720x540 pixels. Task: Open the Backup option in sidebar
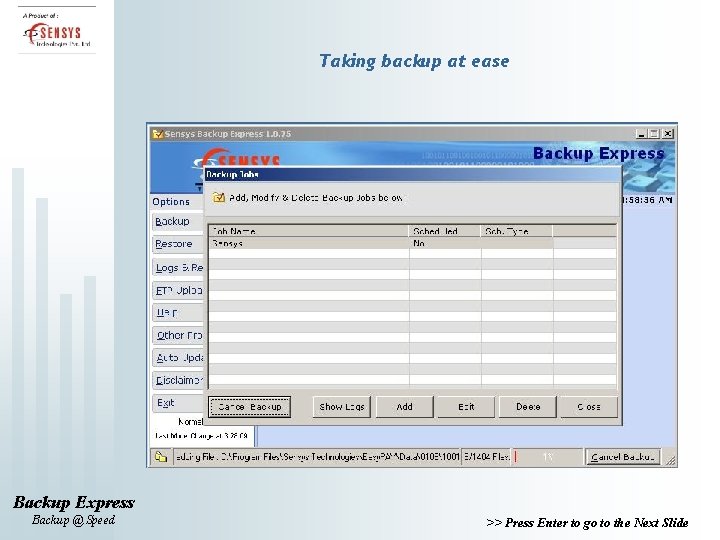pyautogui.click(x=178, y=221)
